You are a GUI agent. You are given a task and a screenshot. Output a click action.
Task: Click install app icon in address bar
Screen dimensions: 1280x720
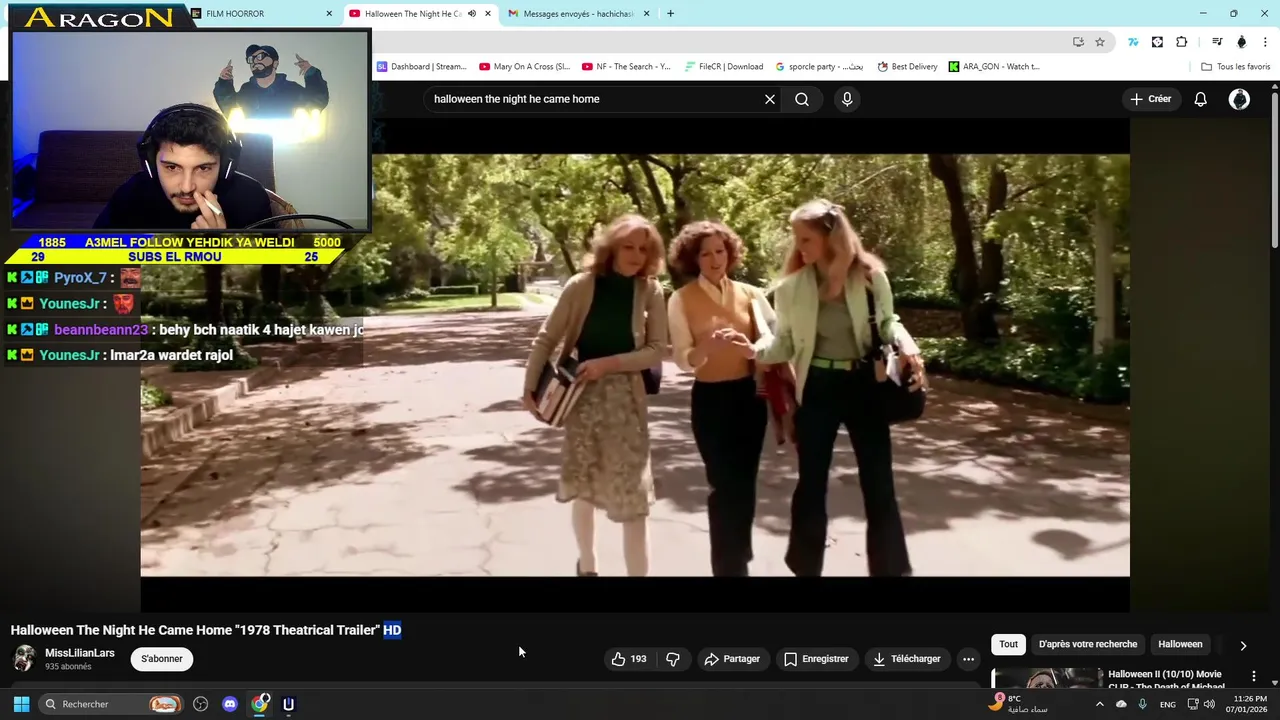tap(1078, 42)
